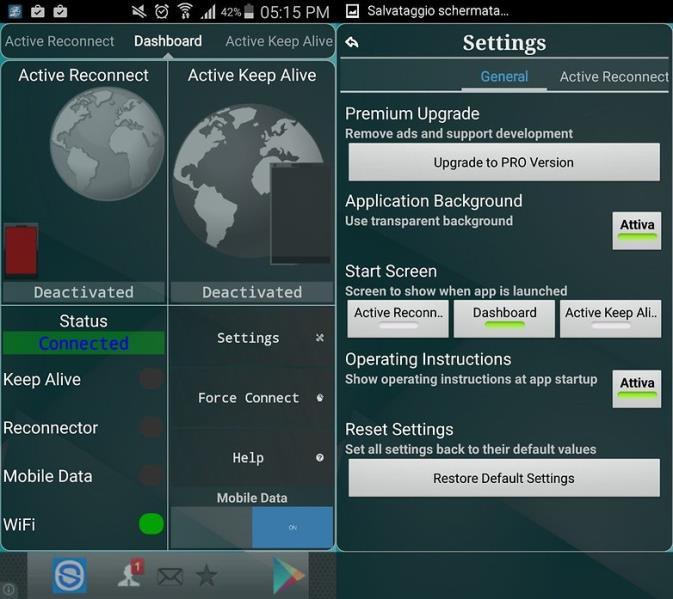Viewport: 673px width, 599px height.
Task: Open the General settings tab
Action: pos(504,76)
